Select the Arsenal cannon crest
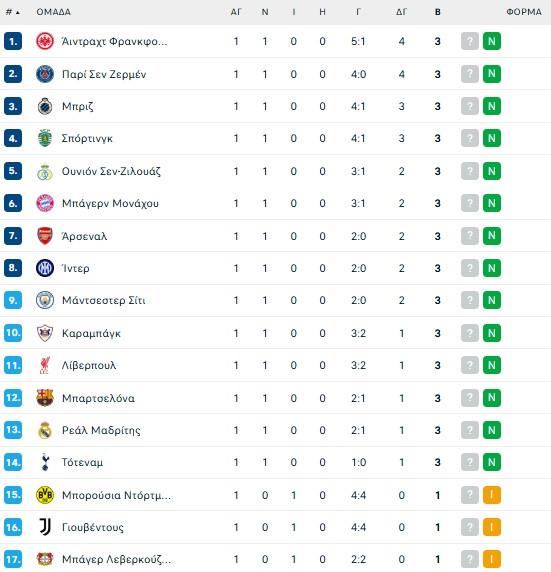551x572 pixels. (x=45, y=236)
